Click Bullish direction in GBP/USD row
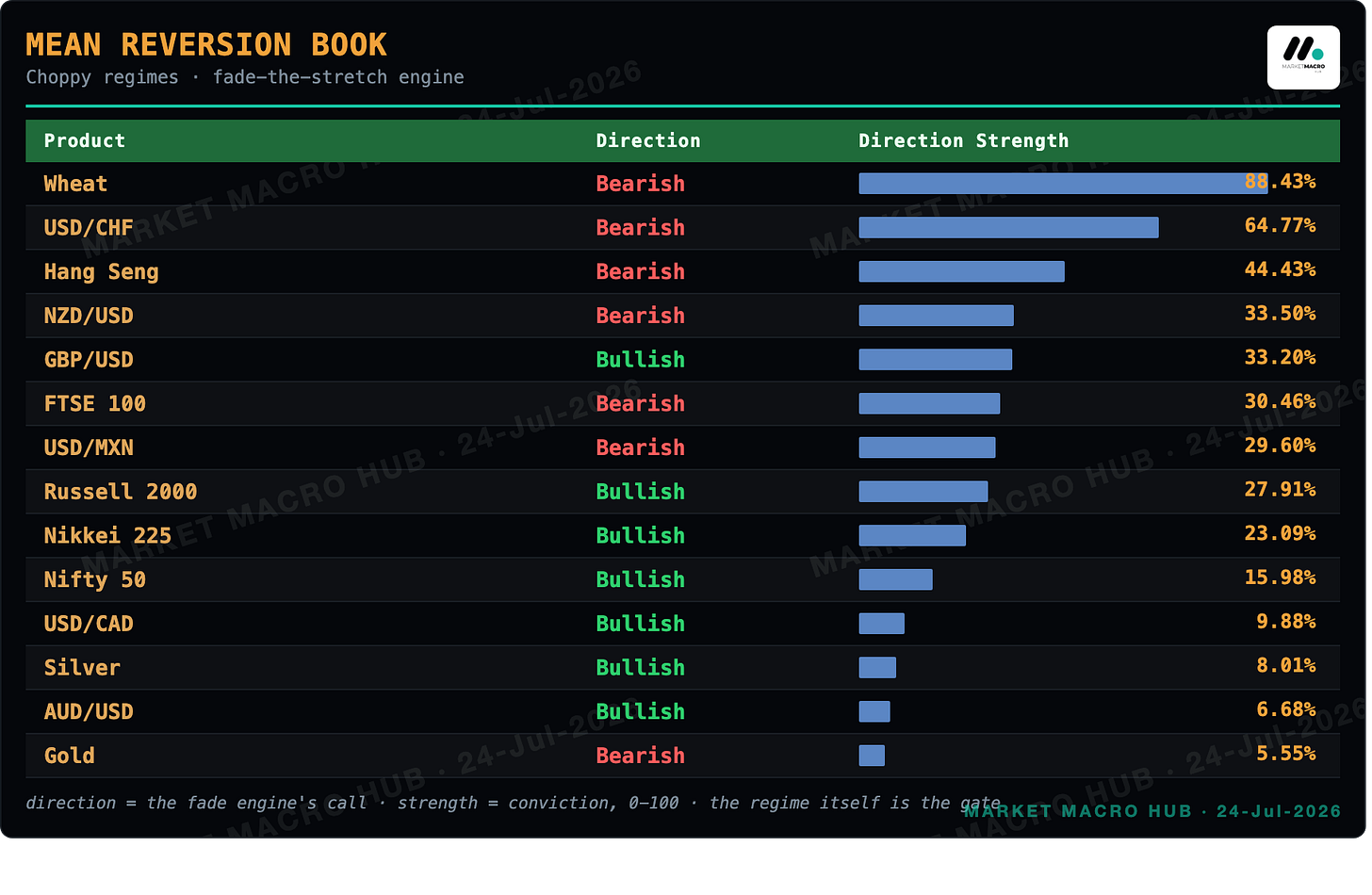This screenshot has height=895, width=1372. 641,360
